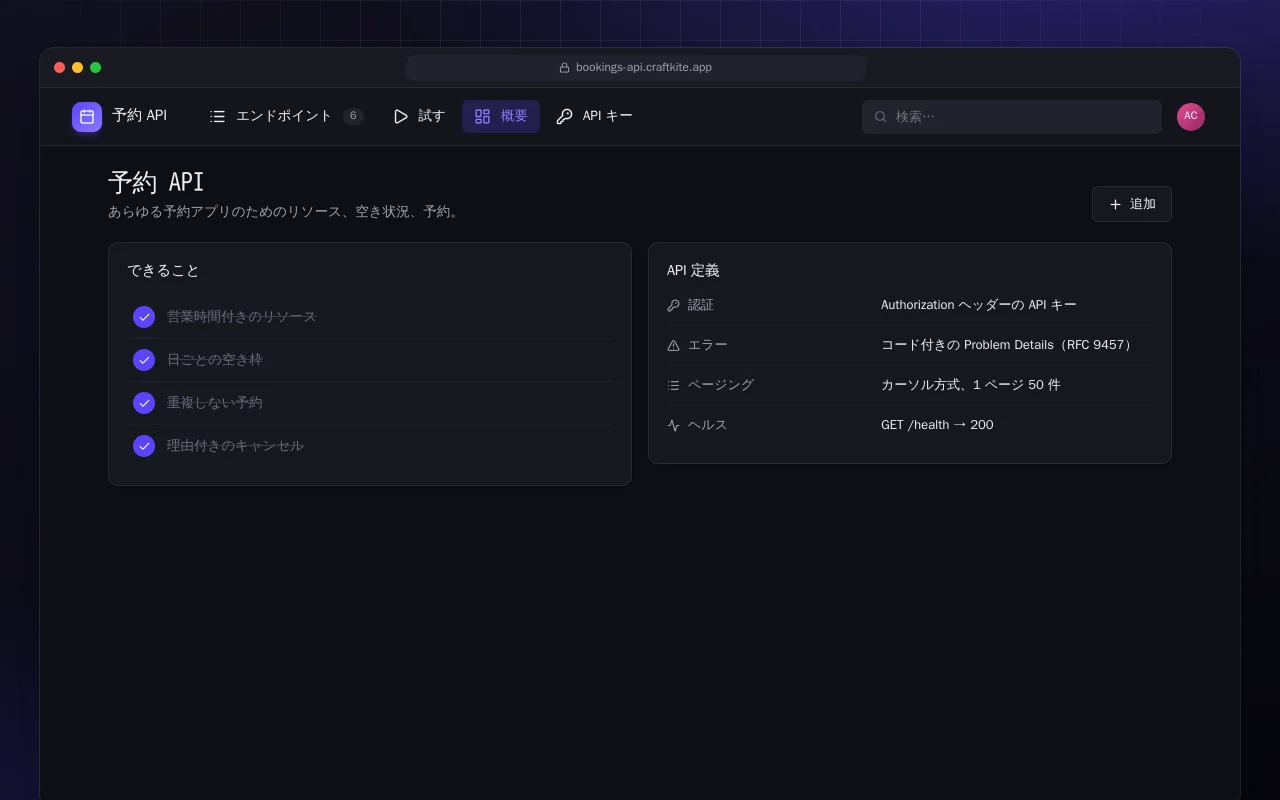1280x800 pixels.
Task: Uncheck 営業時間付きのリソース
Action: (144, 317)
